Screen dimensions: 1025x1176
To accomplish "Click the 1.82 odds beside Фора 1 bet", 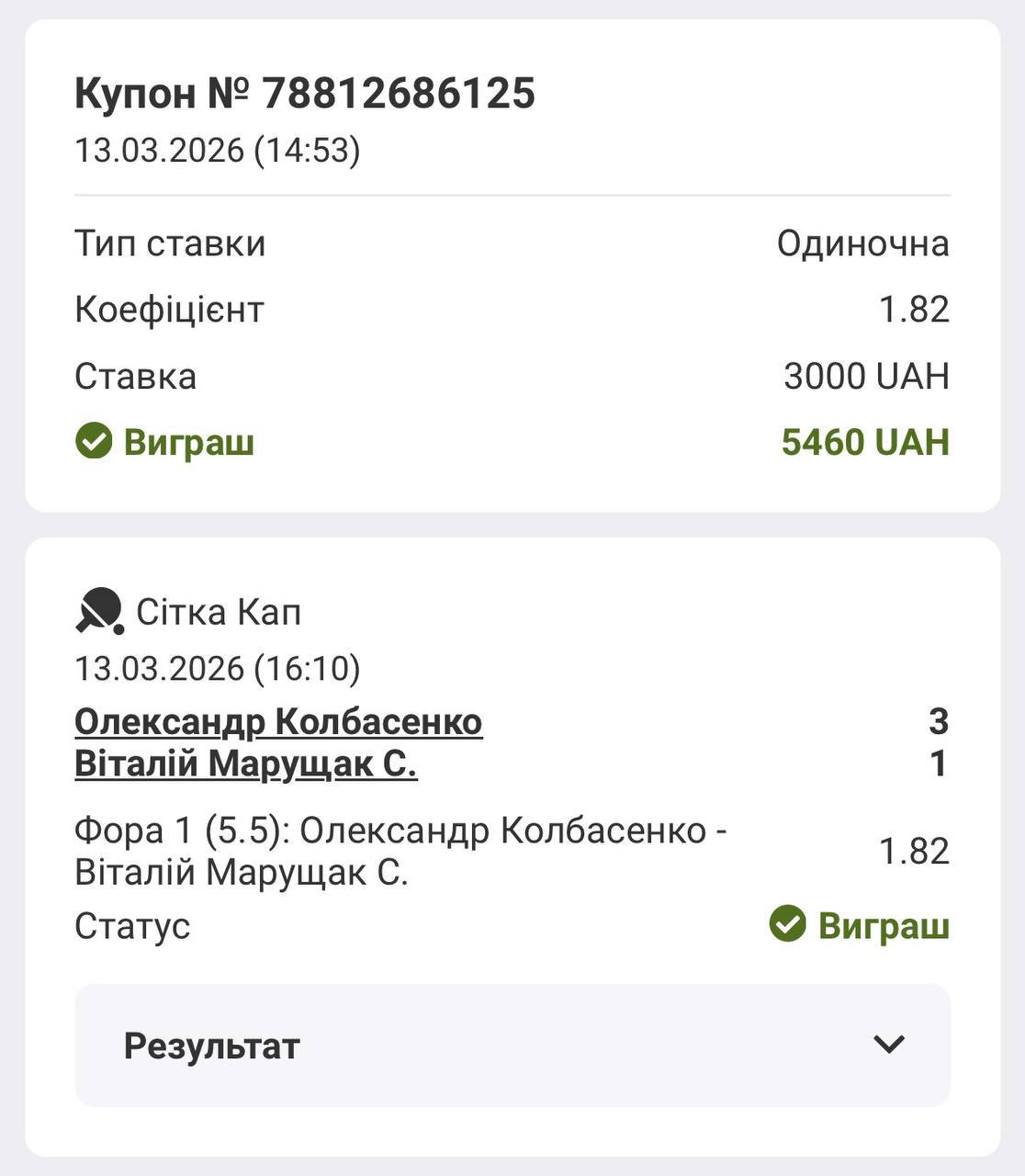I will point(913,851).
